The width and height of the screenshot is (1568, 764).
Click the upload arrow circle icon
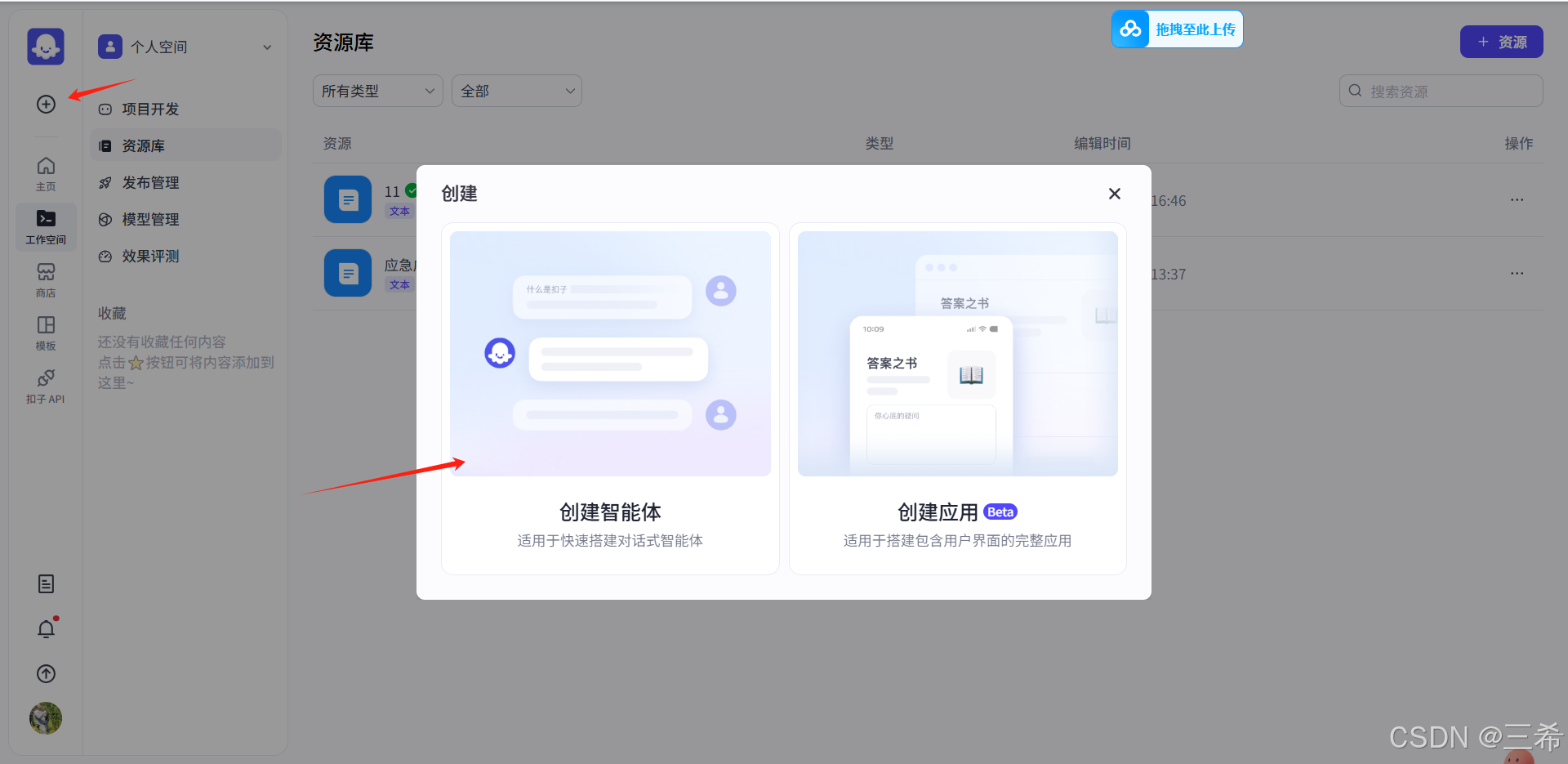coord(46,673)
